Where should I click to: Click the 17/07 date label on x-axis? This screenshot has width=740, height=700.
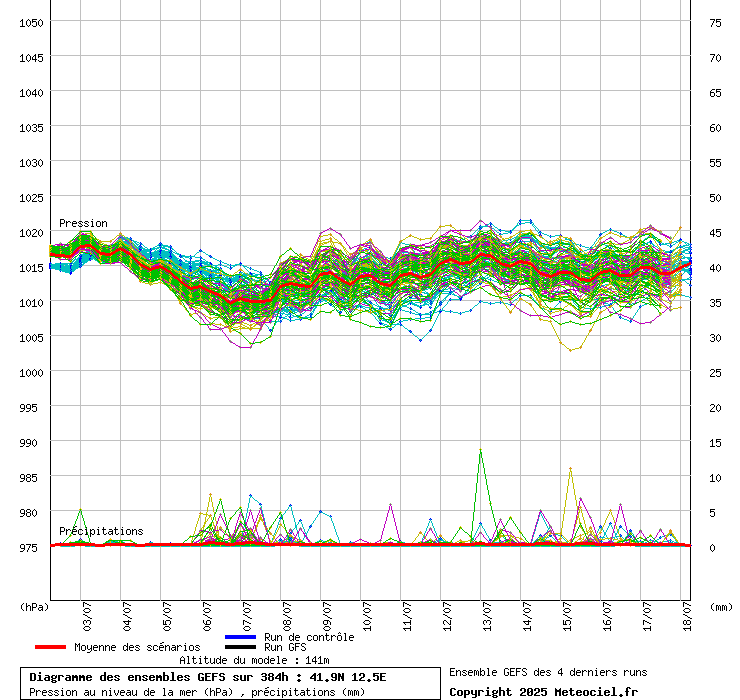pos(648,616)
